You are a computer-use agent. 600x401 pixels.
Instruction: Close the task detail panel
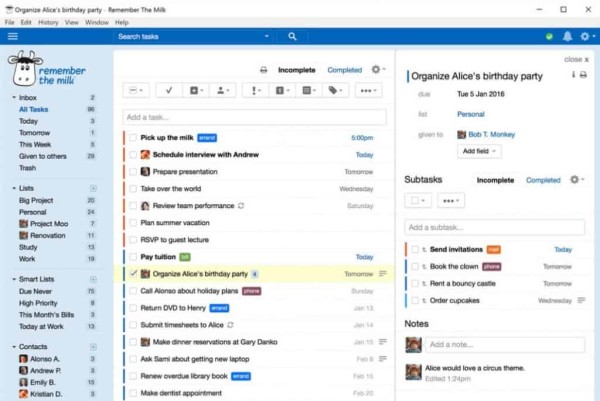(576, 59)
